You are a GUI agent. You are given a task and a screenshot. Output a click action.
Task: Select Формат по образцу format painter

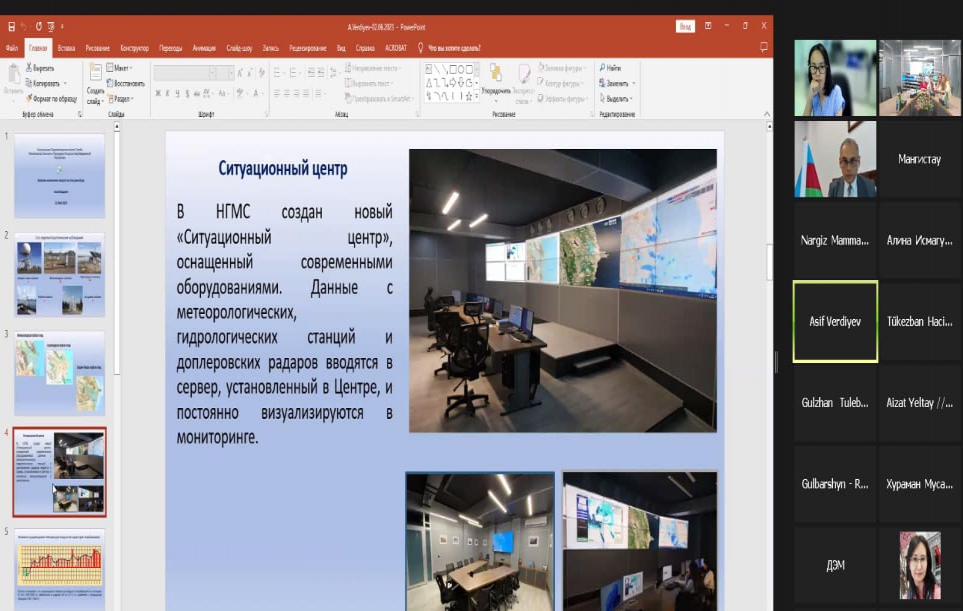point(52,98)
